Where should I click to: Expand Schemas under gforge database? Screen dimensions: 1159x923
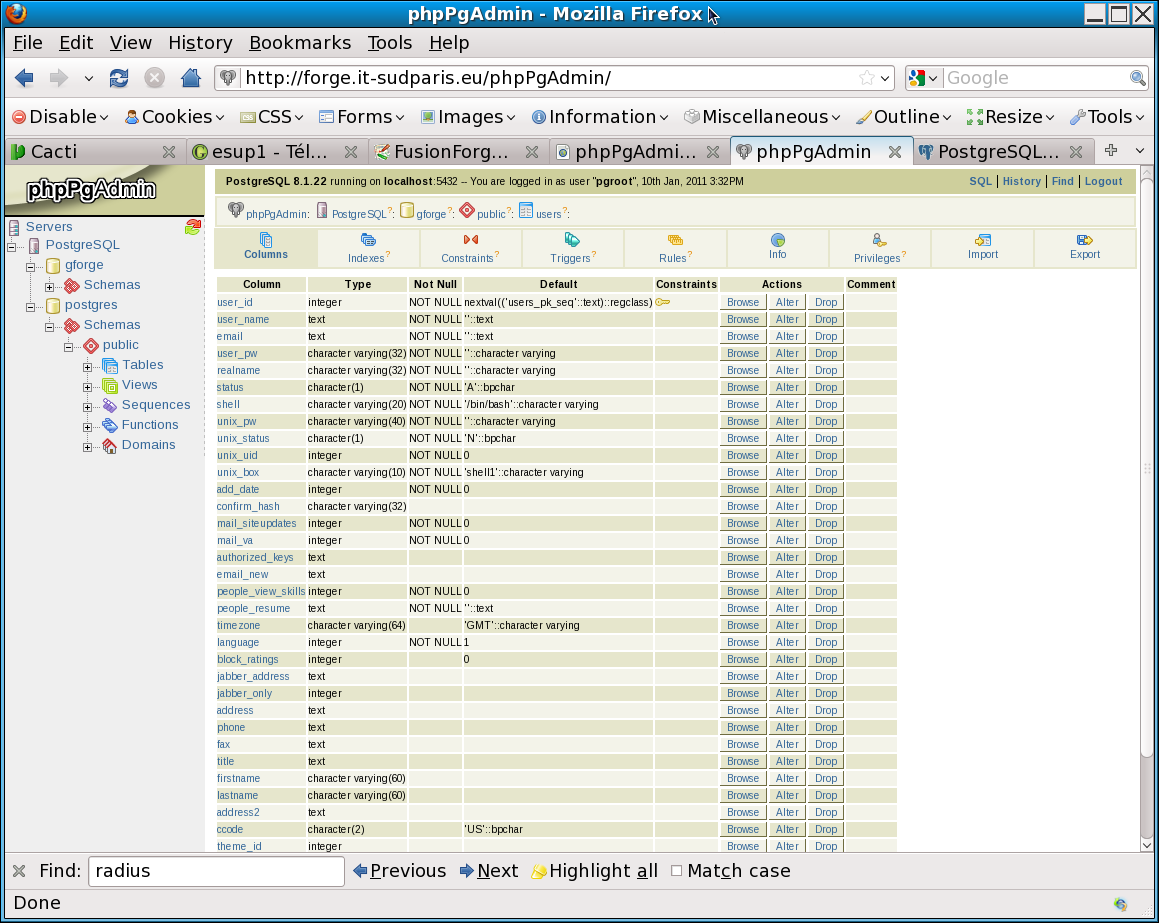click(x=50, y=286)
